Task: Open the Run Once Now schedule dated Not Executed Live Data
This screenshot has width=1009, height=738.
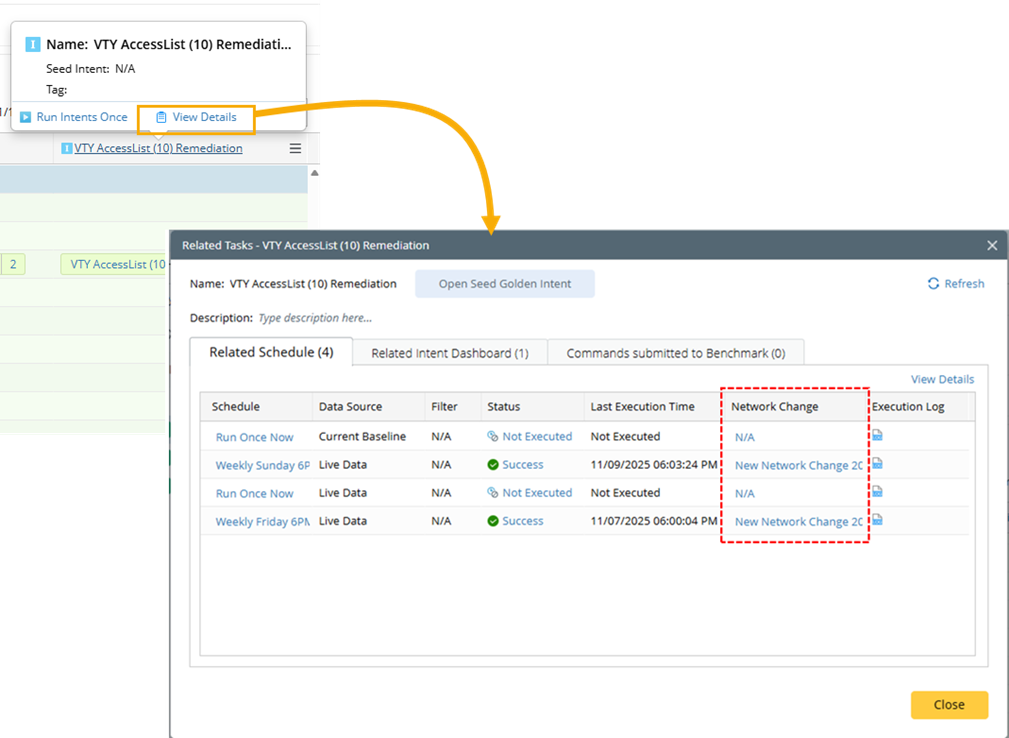Action: pyautogui.click(x=254, y=494)
